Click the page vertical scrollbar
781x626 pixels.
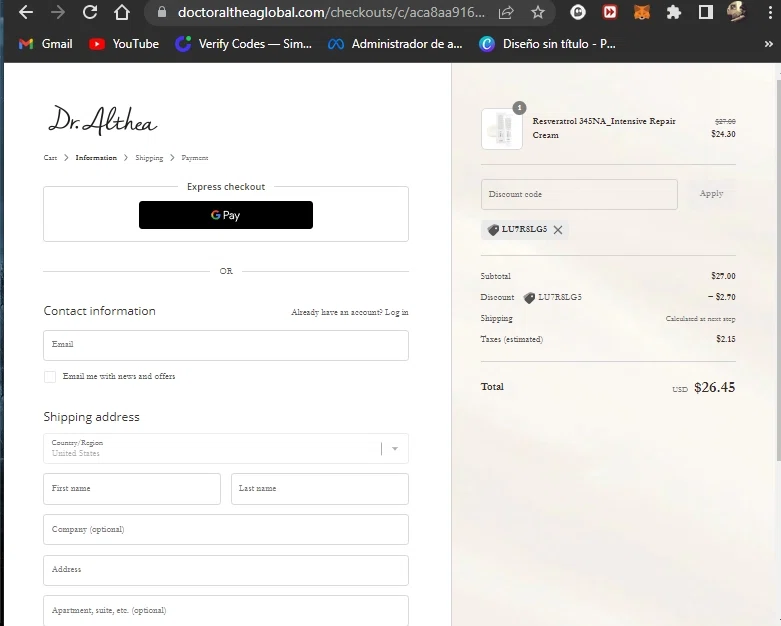779,269
